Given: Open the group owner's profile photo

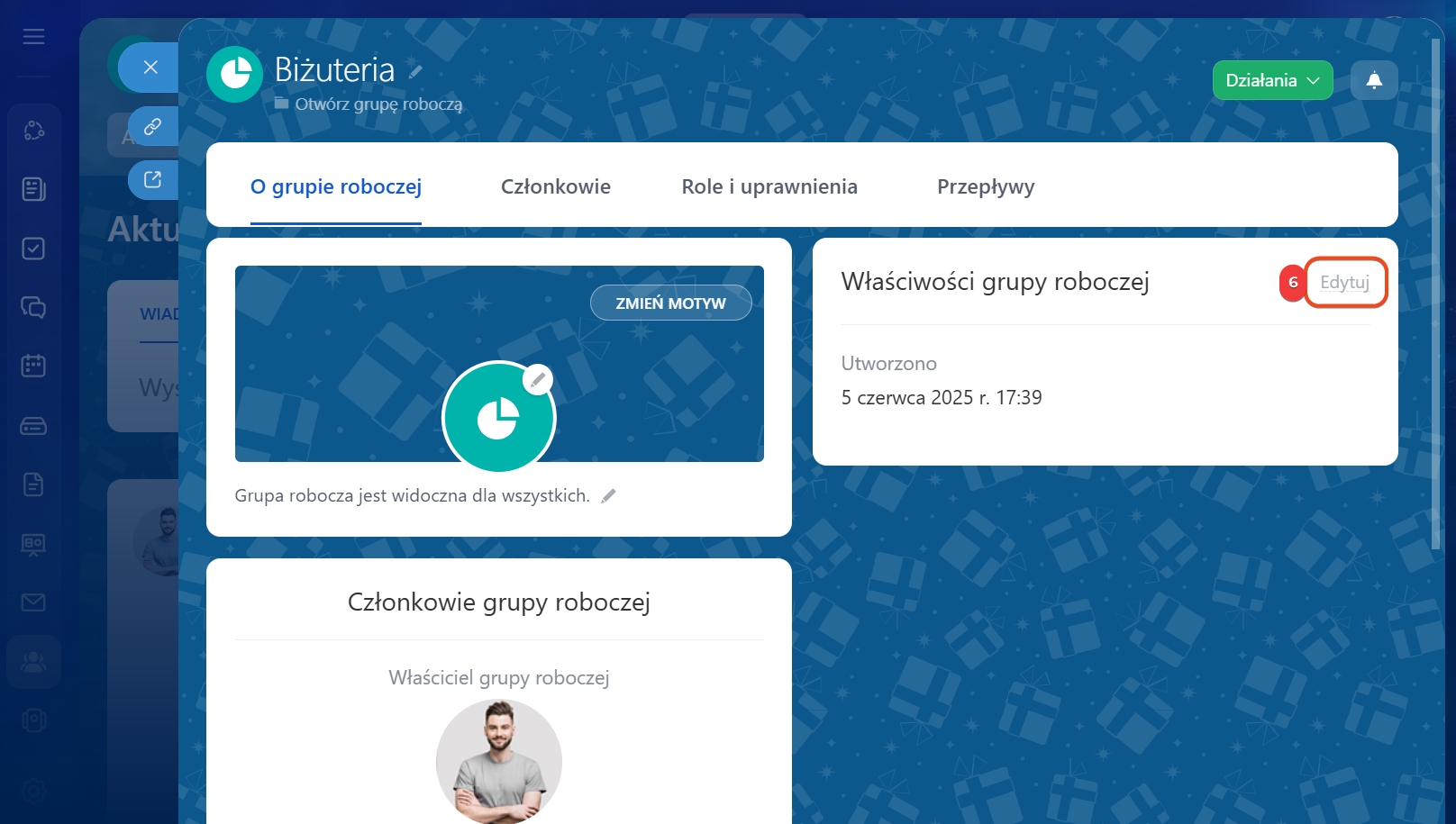Looking at the screenshot, I should 499,761.
